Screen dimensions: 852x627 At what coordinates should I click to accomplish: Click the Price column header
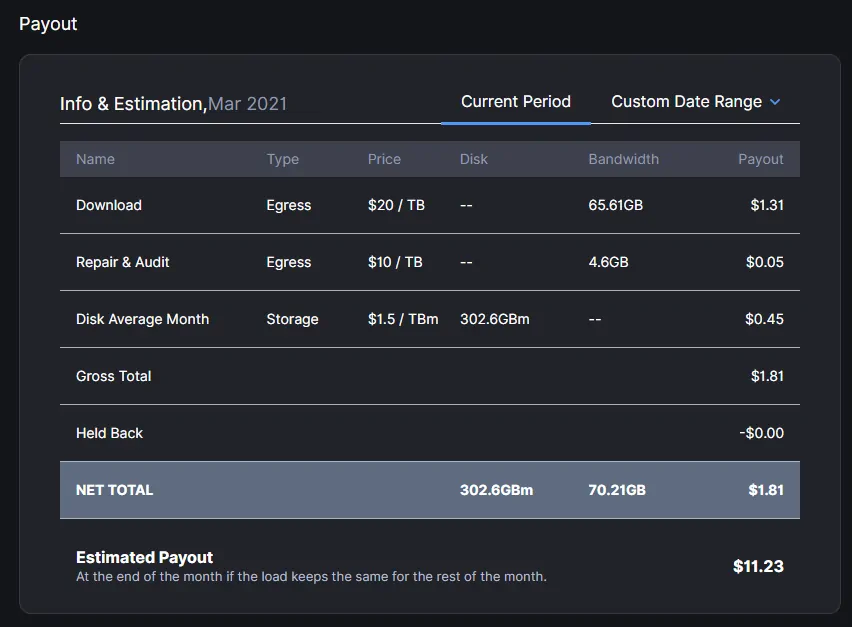(x=384, y=159)
